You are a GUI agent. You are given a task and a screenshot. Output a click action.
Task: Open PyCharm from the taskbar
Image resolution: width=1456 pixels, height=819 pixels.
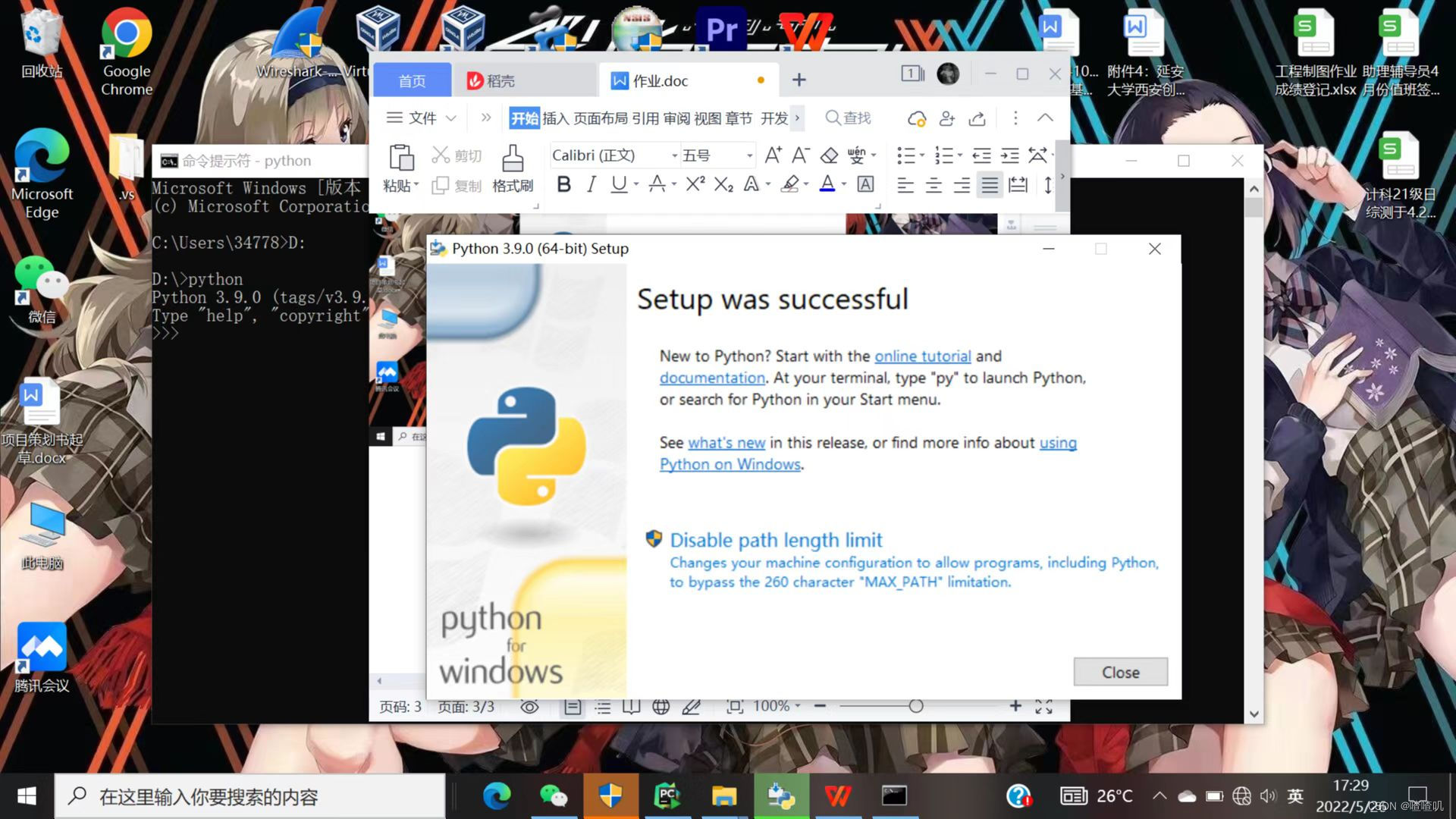[667, 795]
